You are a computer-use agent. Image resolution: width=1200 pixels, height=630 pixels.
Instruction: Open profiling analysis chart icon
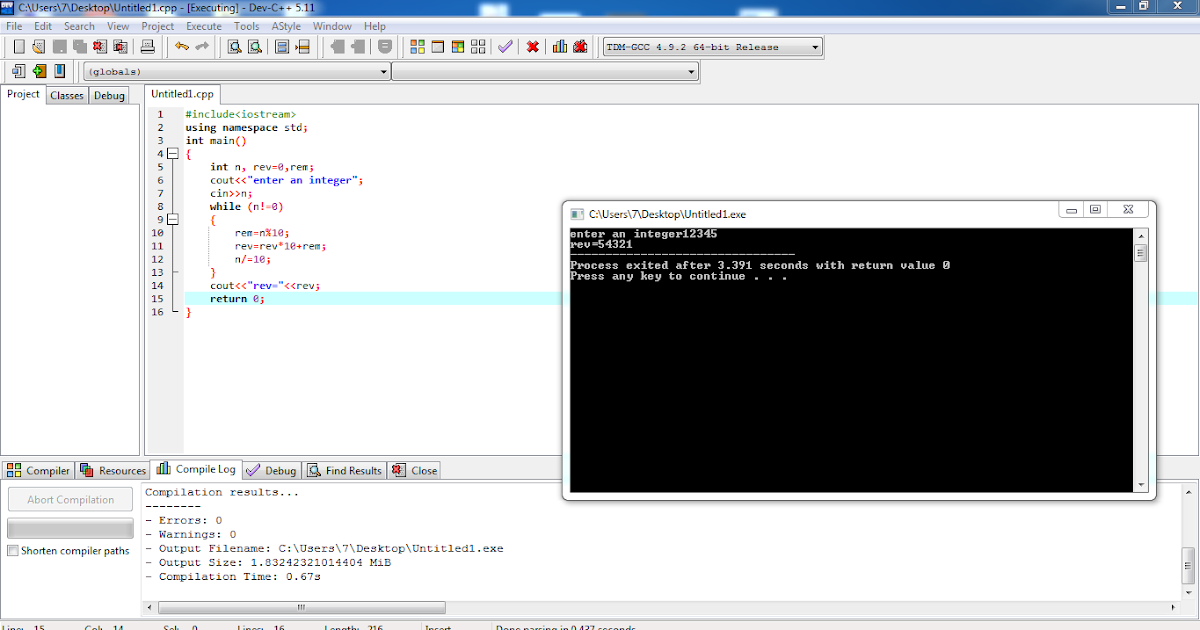560,46
